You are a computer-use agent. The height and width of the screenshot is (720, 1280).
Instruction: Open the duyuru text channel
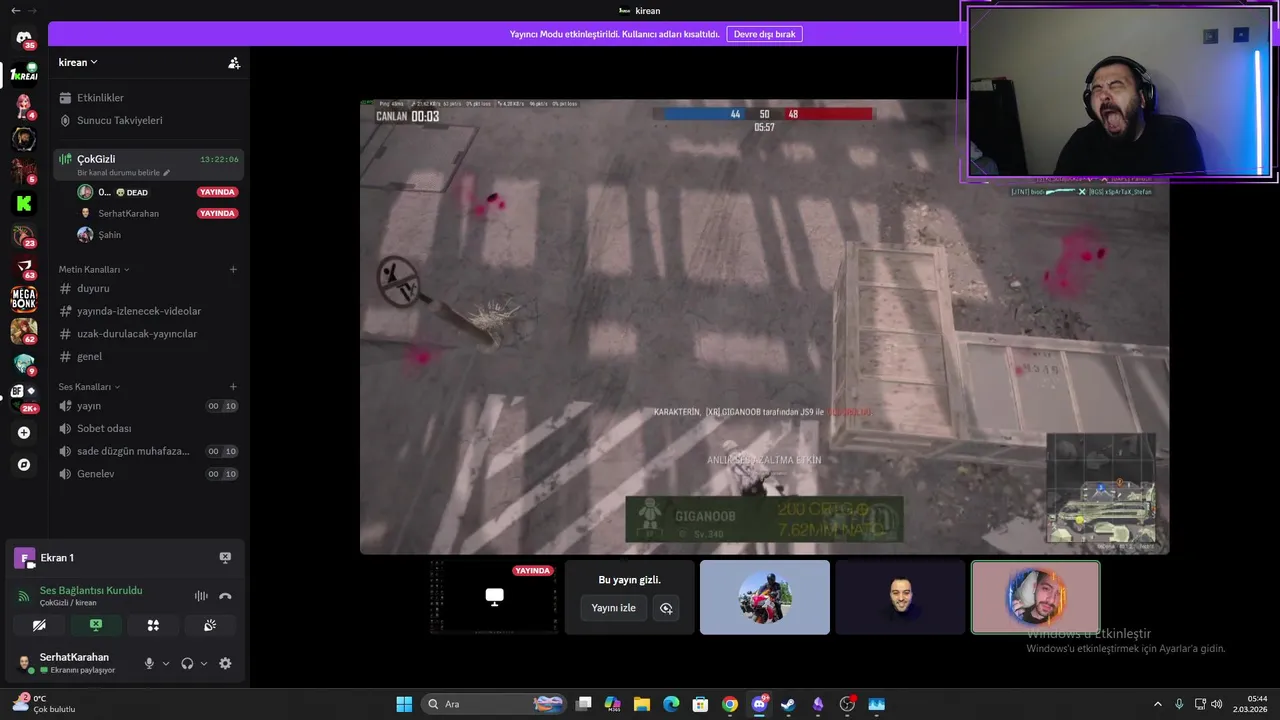(148, 288)
